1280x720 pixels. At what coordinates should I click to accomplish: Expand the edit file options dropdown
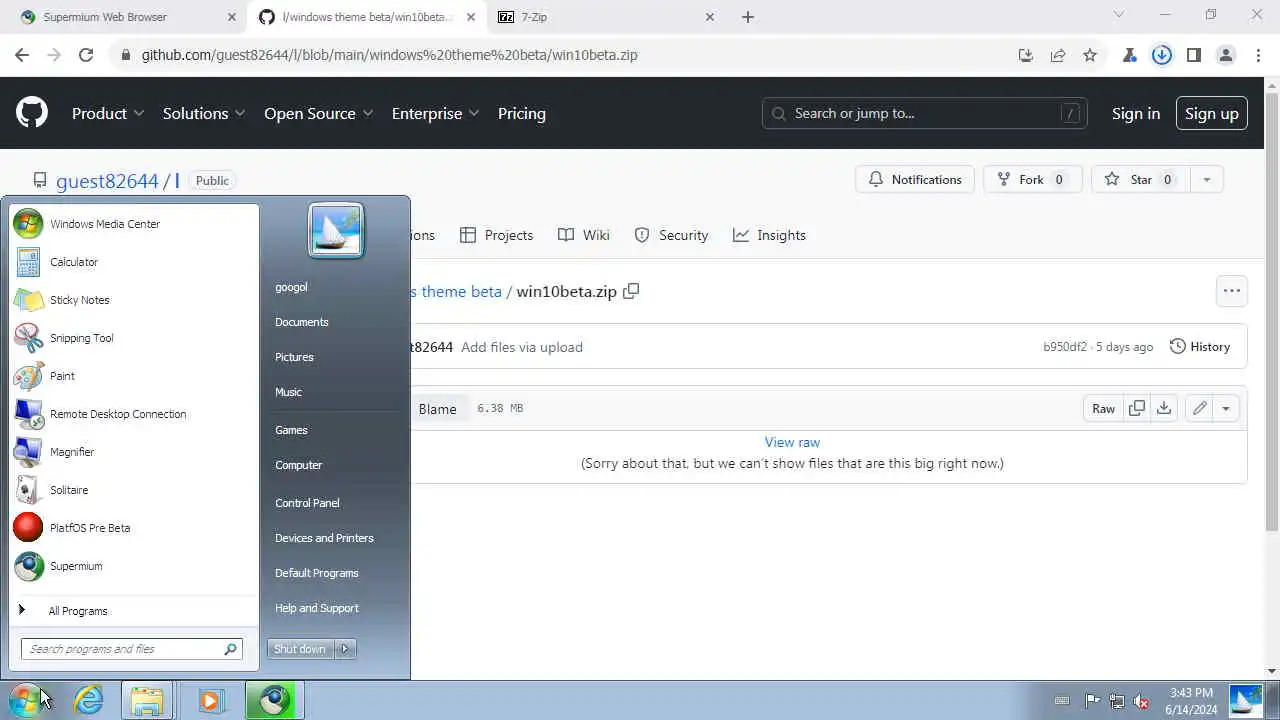tap(1226, 408)
